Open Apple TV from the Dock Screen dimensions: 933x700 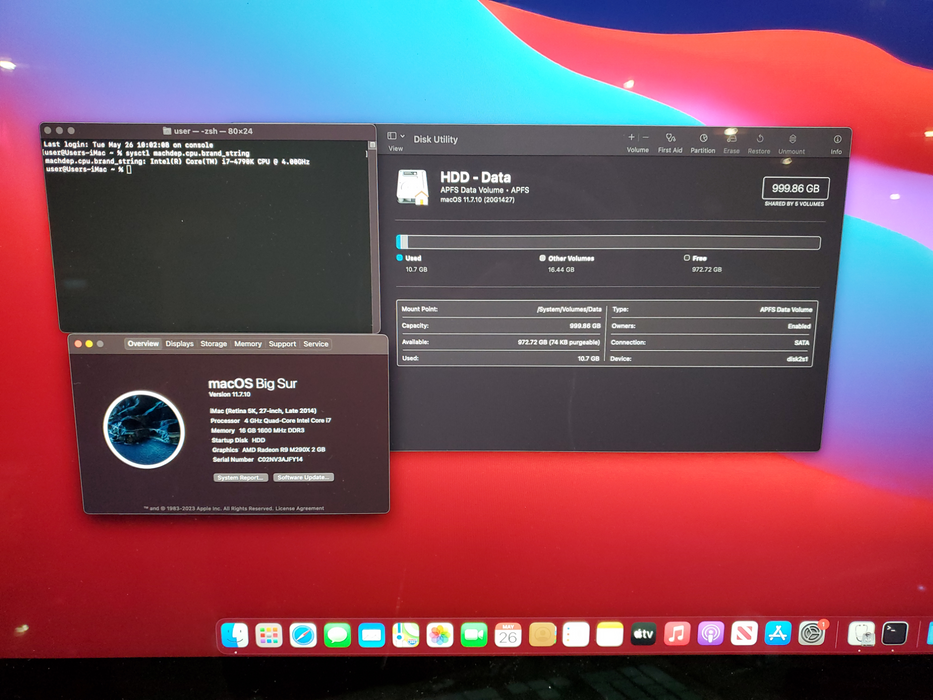643,634
